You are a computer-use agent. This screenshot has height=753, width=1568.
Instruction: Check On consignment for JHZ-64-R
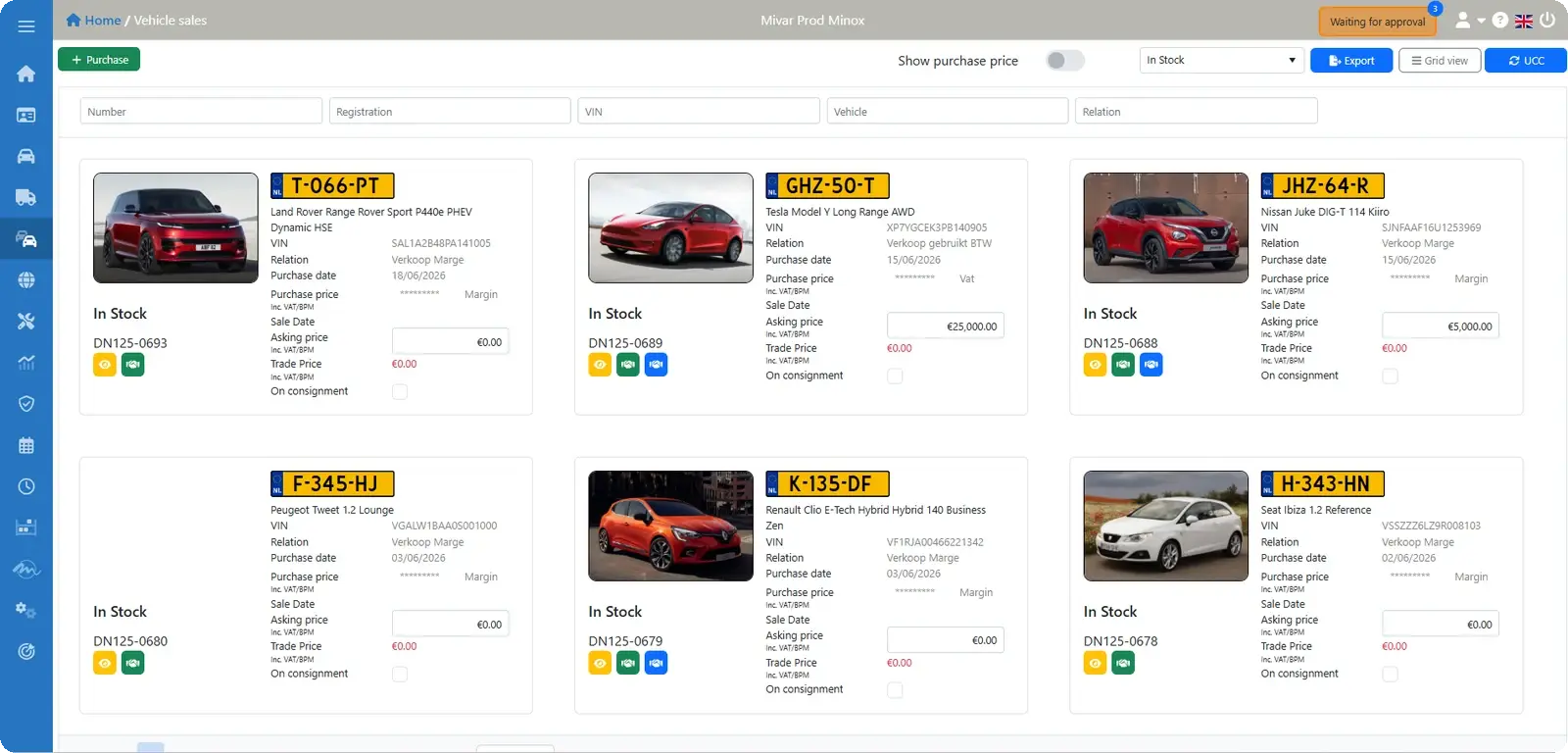(1390, 376)
